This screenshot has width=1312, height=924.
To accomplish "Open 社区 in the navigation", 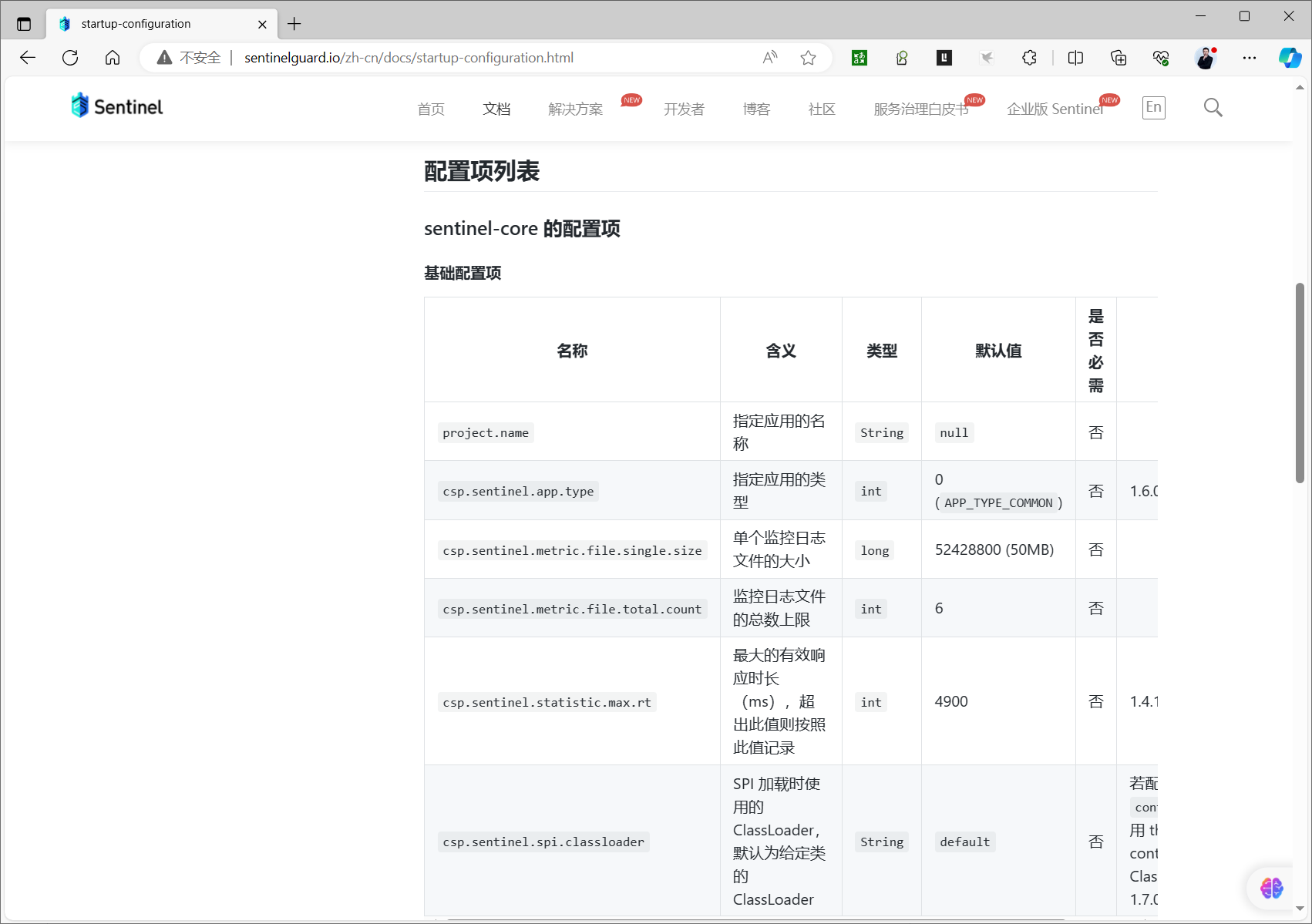I will 822,109.
